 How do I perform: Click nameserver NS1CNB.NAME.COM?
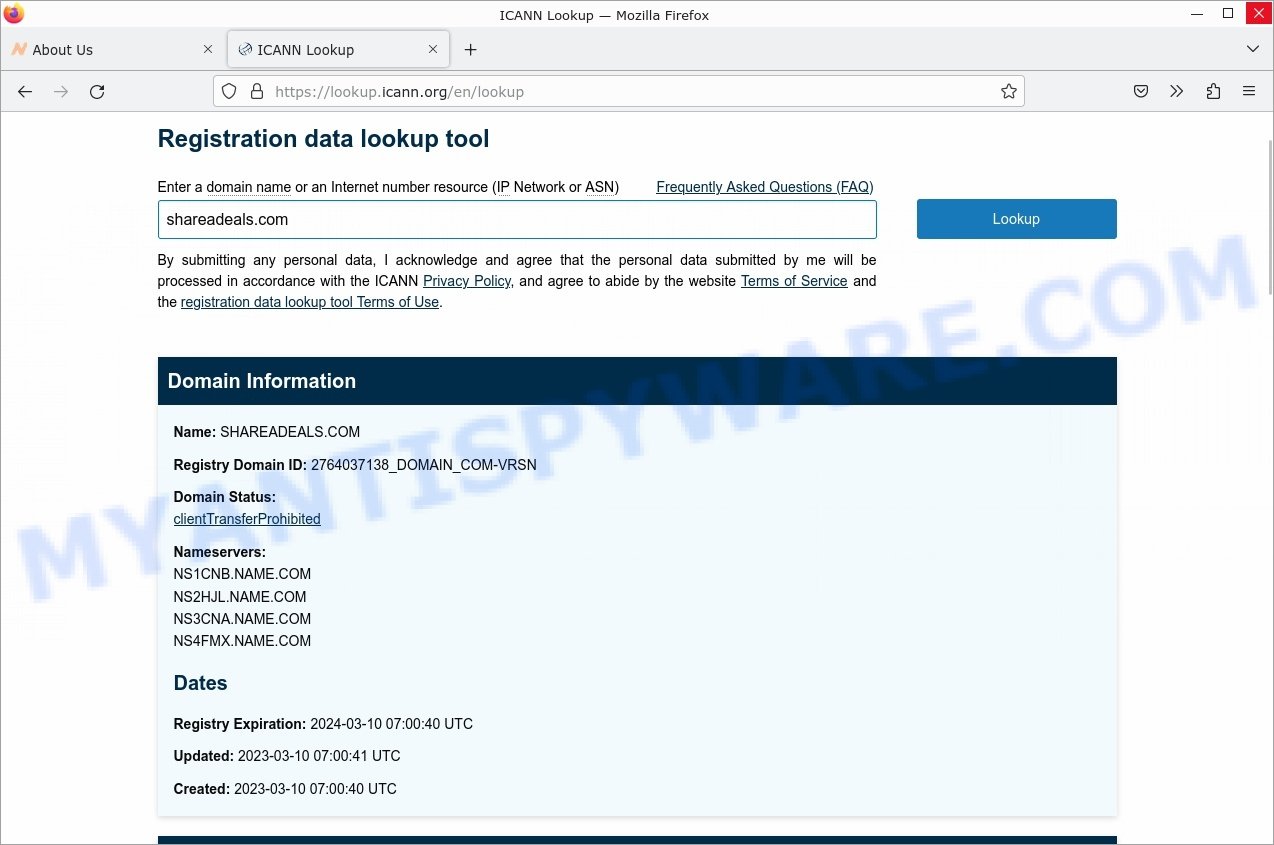pyautogui.click(x=242, y=574)
